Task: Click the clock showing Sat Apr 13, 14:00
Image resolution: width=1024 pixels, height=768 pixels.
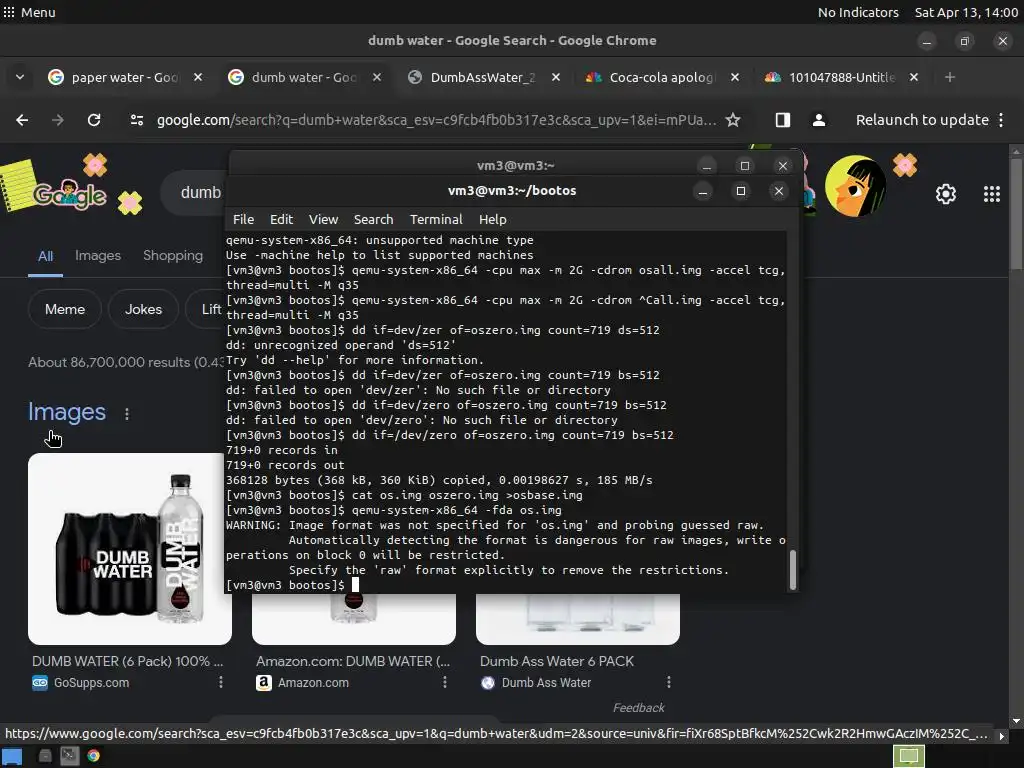Action: coord(966,12)
